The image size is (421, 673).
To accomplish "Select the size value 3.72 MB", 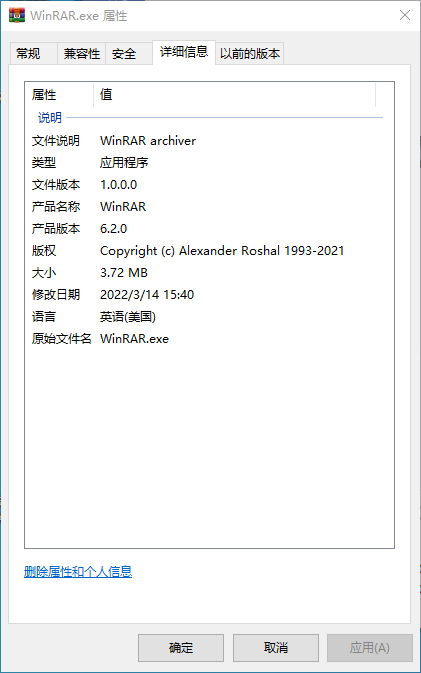I will pyautogui.click(x=124, y=273).
